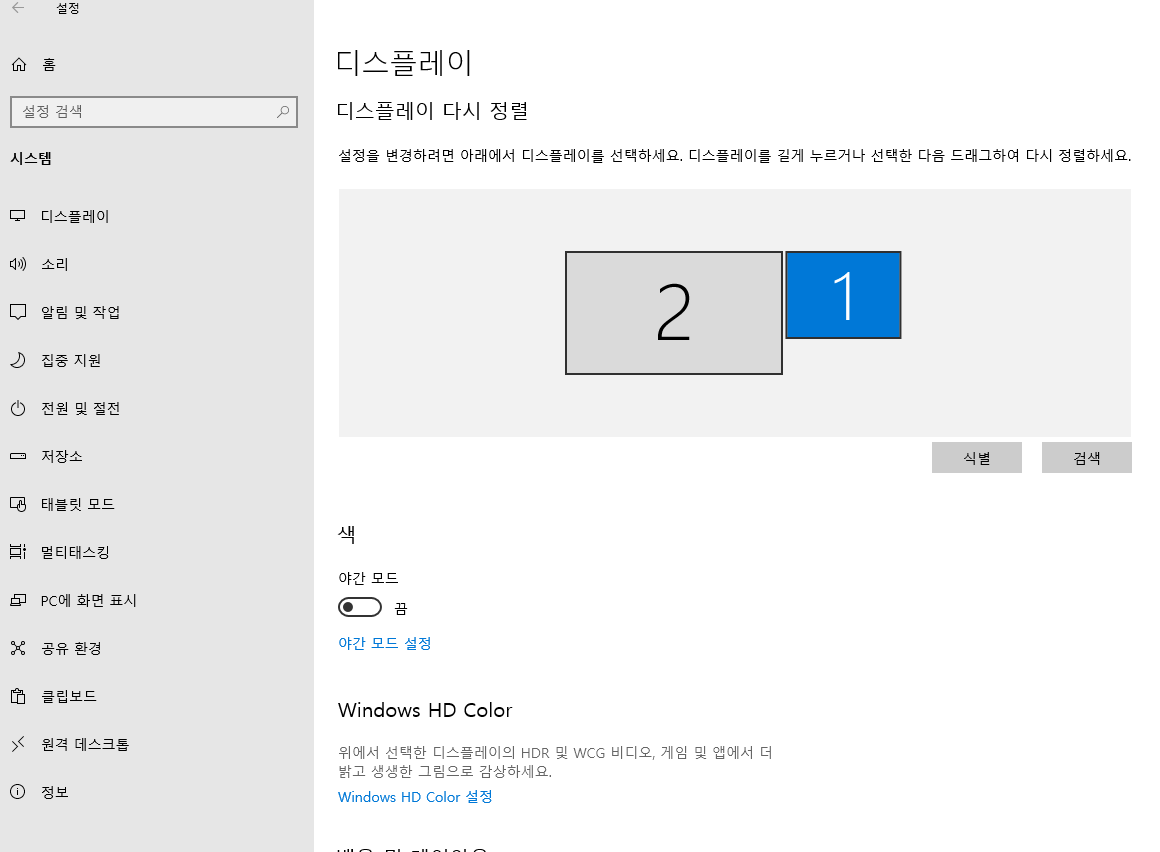Screen dimensions: 1160x852
Task: Click the PC에 화면 표시 label
Action: [x=89, y=600]
